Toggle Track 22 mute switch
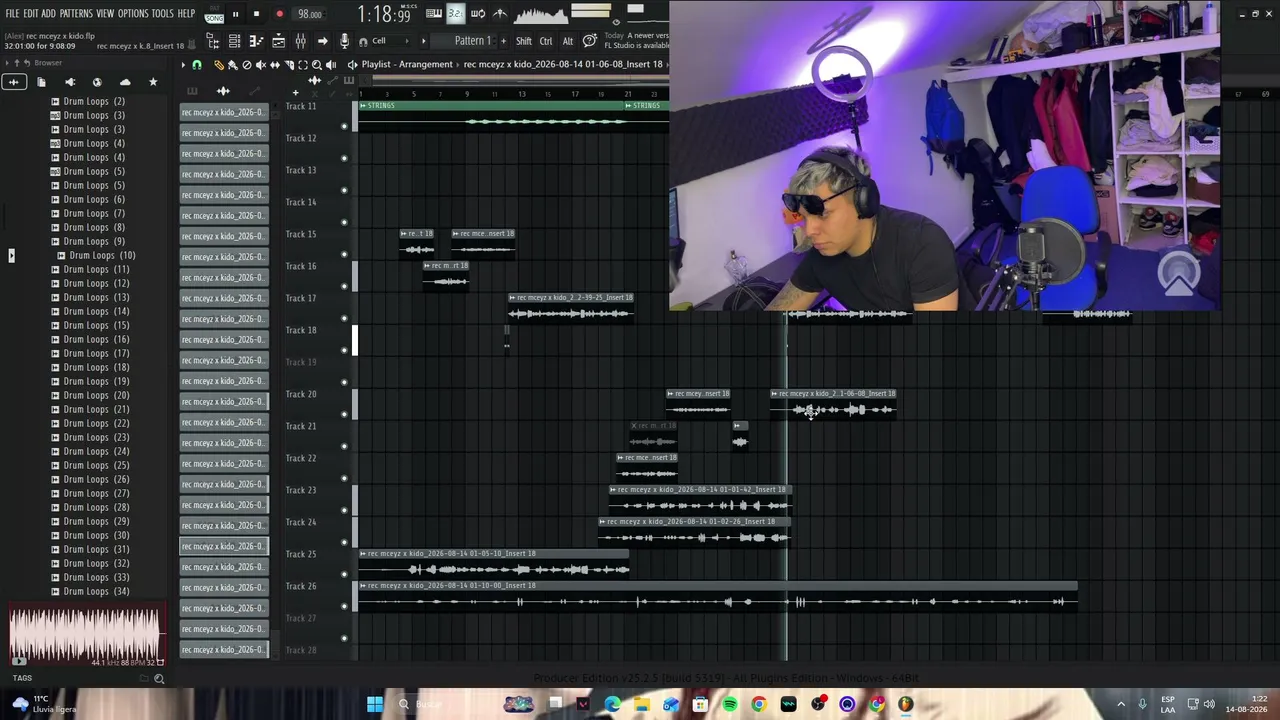Viewport: 1280px width, 720px height. 344,478
